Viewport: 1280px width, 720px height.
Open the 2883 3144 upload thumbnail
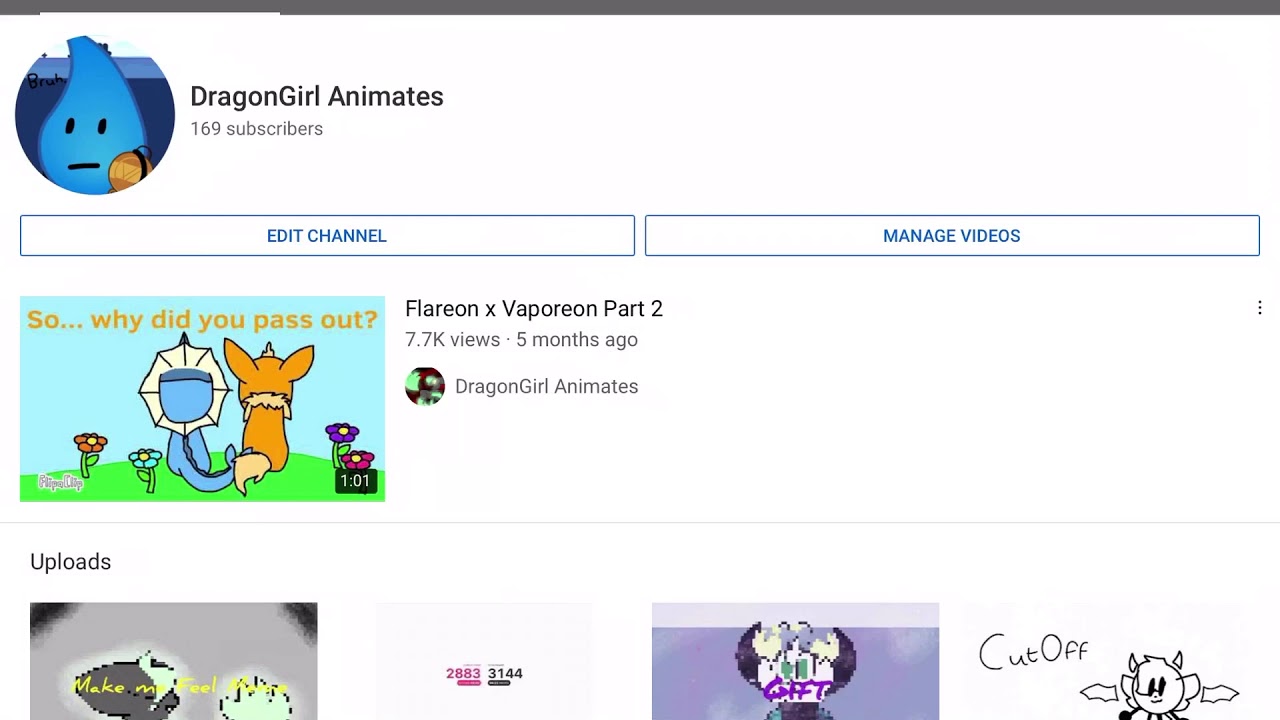point(484,661)
